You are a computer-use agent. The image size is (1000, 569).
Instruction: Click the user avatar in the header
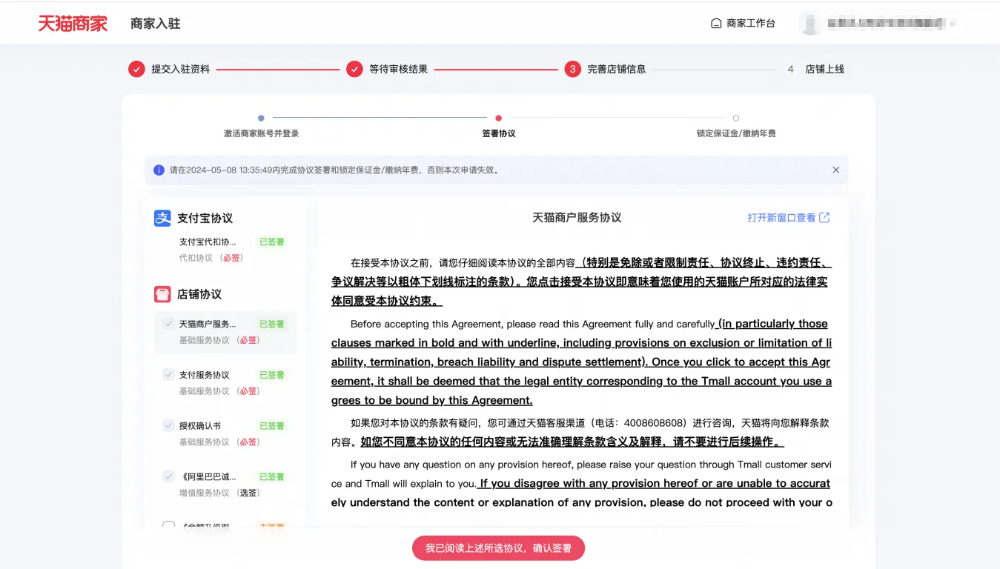point(810,23)
